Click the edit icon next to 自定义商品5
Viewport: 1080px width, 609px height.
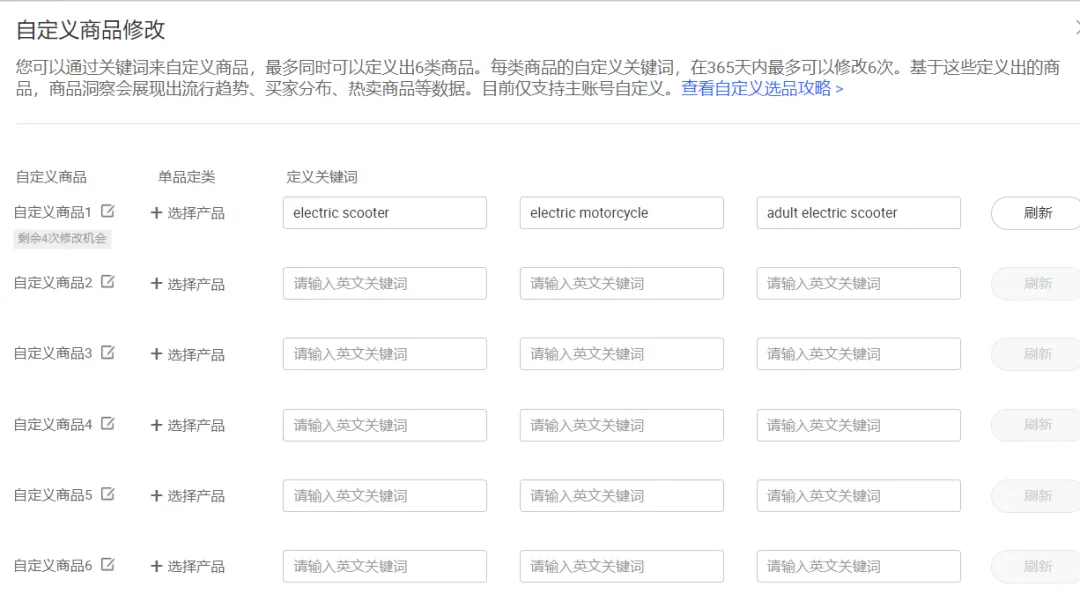coord(107,494)
